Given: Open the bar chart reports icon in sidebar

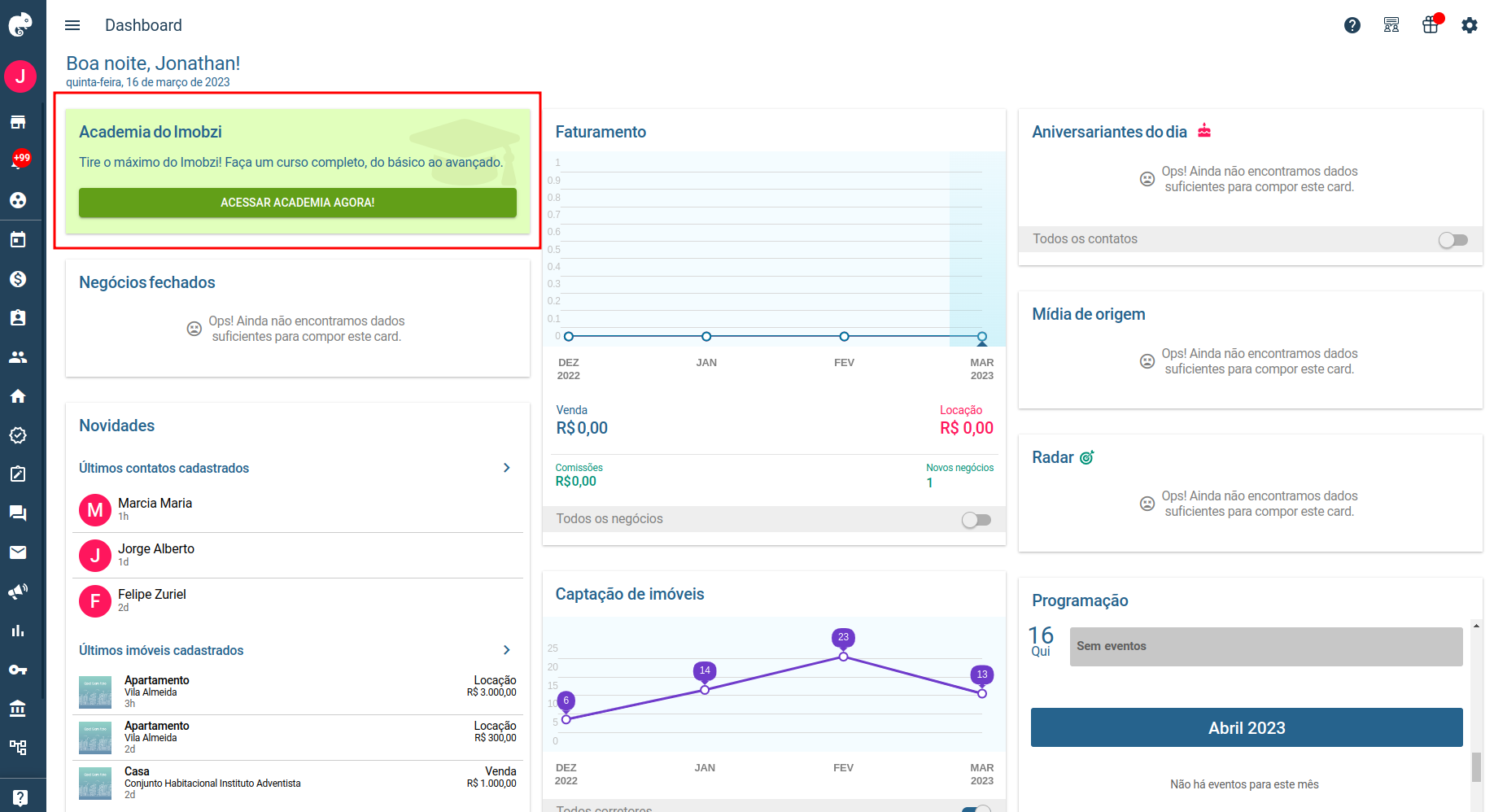Looking at the screenshot, I should [18, 631].
